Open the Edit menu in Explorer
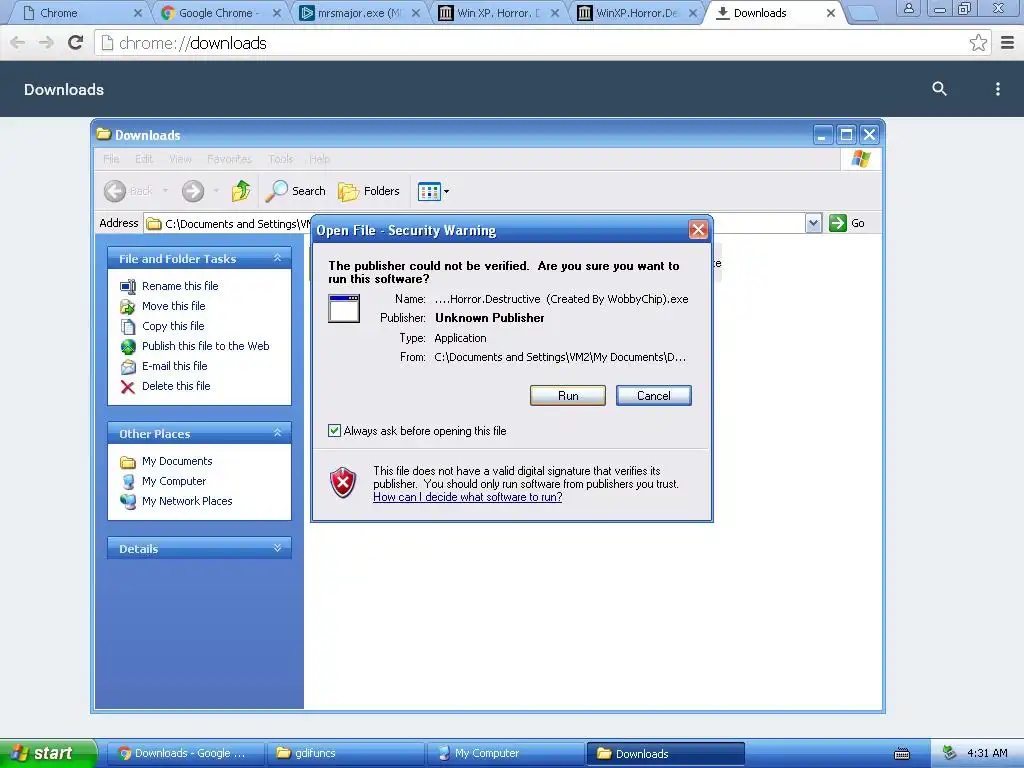The height and width of the screenshot is (768, 1024). [x=144, y=159]
